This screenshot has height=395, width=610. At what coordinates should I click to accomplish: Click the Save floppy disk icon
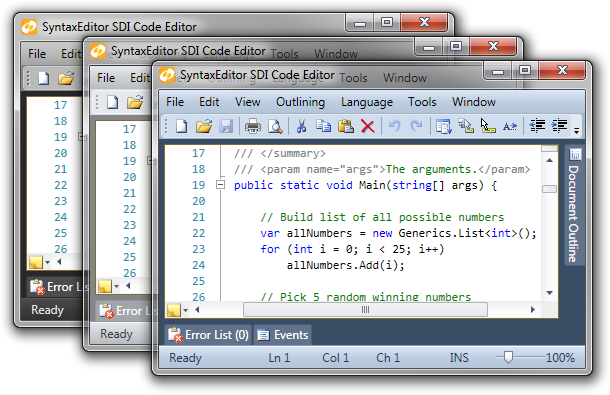pos(226,126)
